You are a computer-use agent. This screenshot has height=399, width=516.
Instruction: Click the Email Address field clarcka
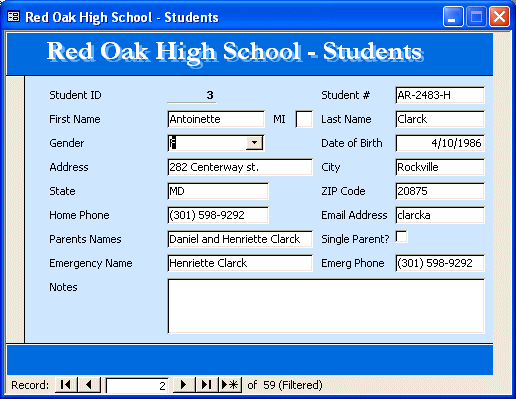click(440, 215)
